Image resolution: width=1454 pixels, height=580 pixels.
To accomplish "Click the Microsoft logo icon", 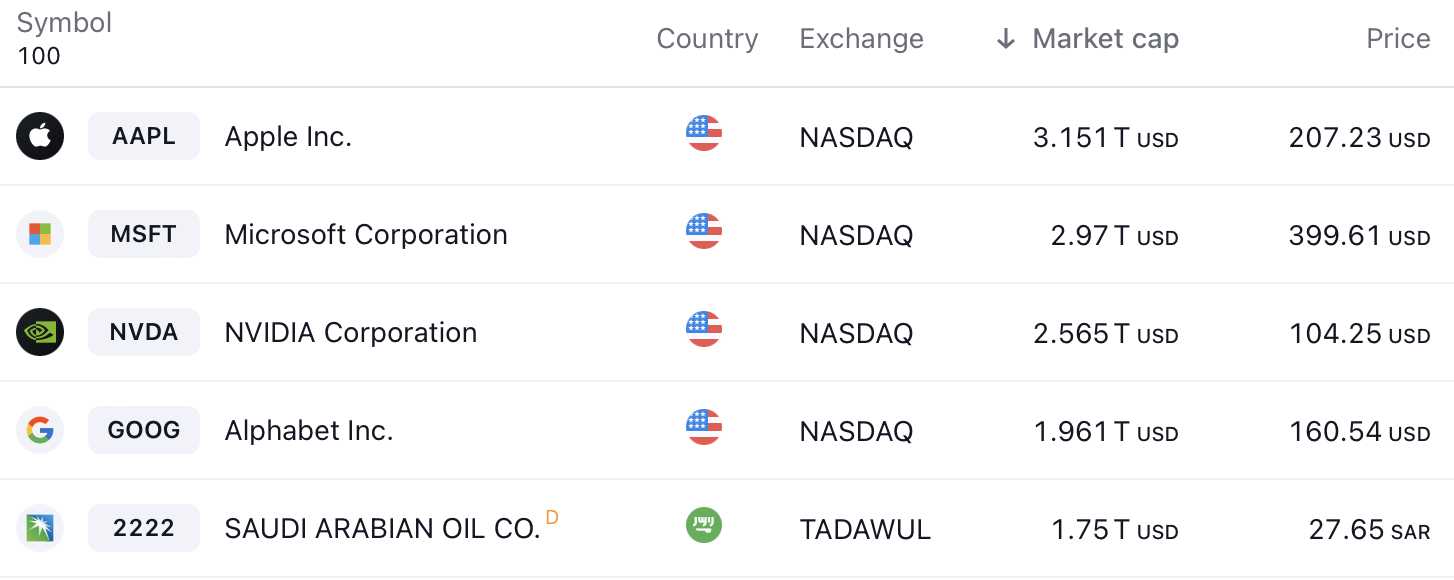I will pos(40,234).
